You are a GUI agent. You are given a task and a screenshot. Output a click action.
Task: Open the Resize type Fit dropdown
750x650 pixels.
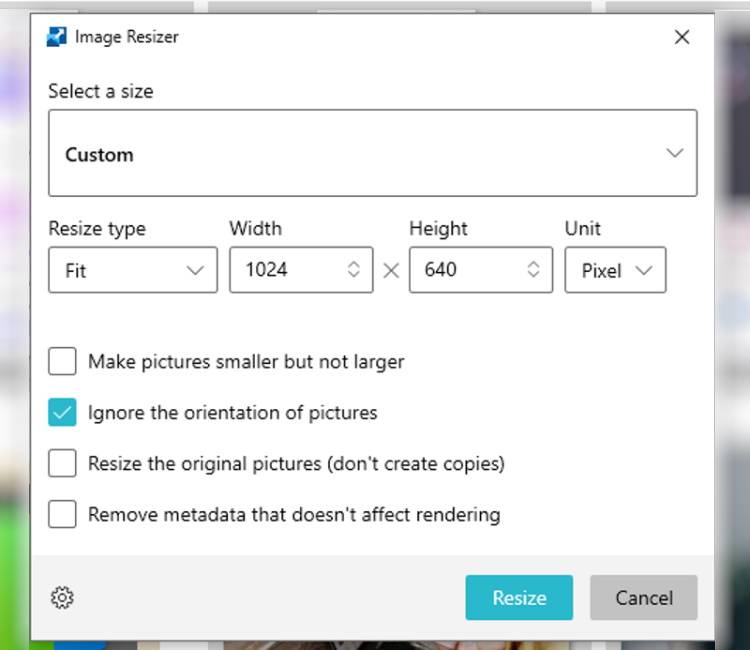pos(133,270)
